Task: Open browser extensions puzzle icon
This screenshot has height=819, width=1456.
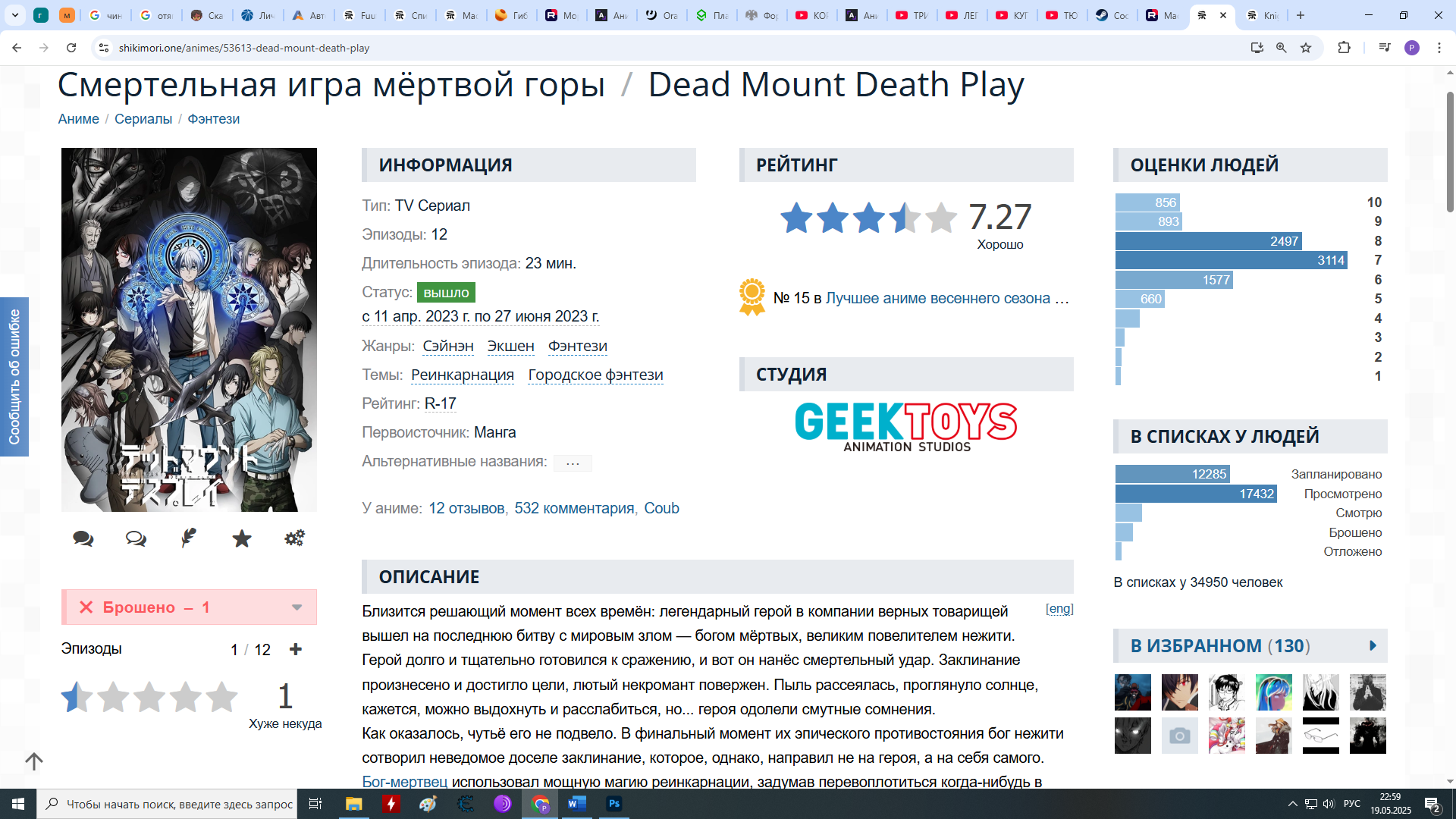Action: [1344, 48]
